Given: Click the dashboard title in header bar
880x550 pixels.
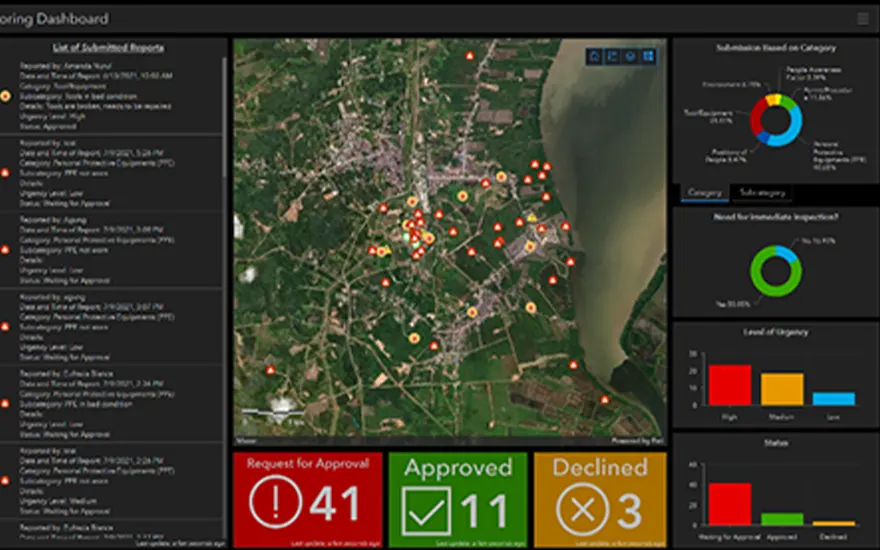Looking at the screenshot, I should coord(54,19).
